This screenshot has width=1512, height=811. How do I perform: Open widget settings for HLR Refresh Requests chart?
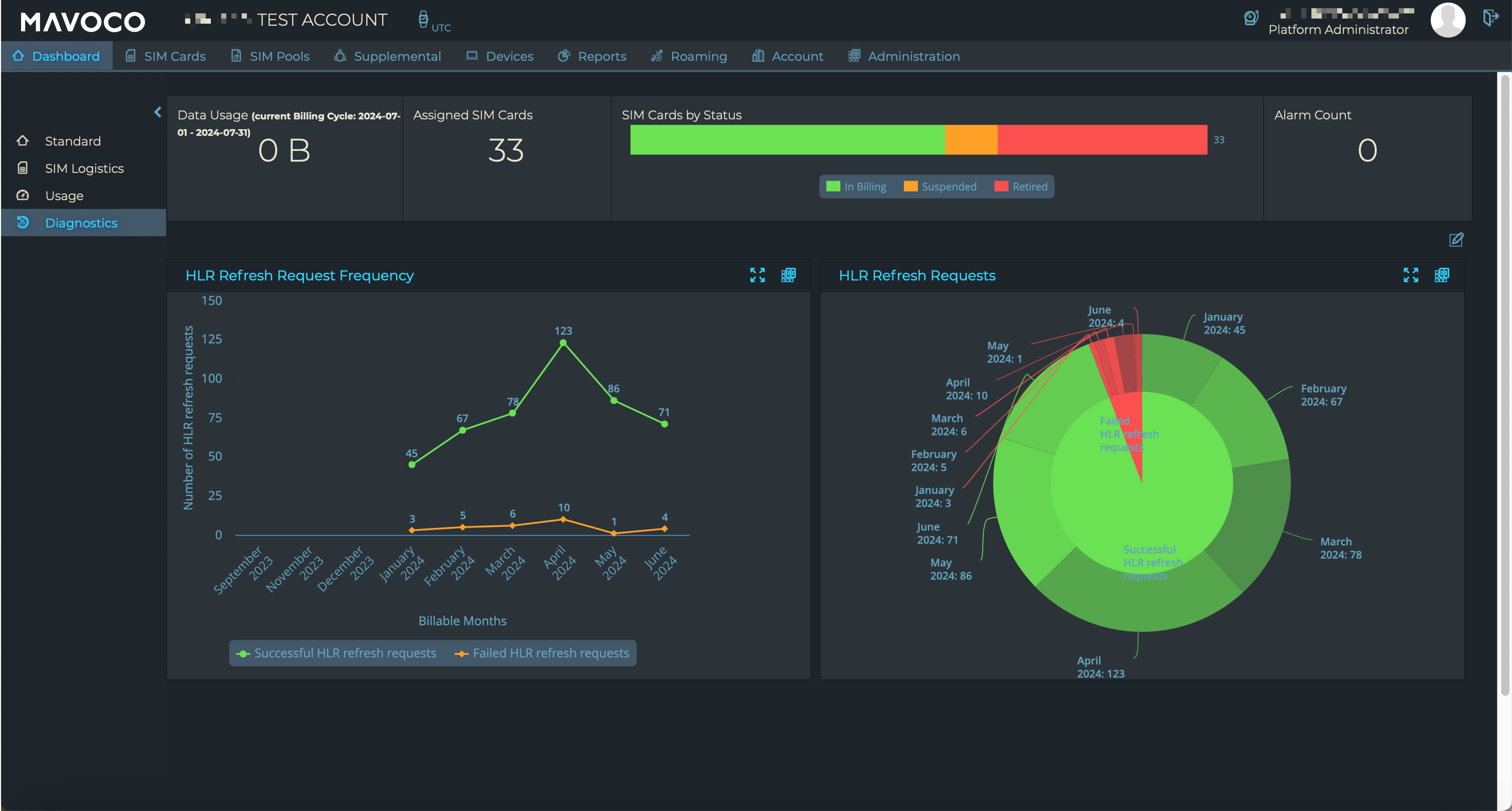[1442, 275]
